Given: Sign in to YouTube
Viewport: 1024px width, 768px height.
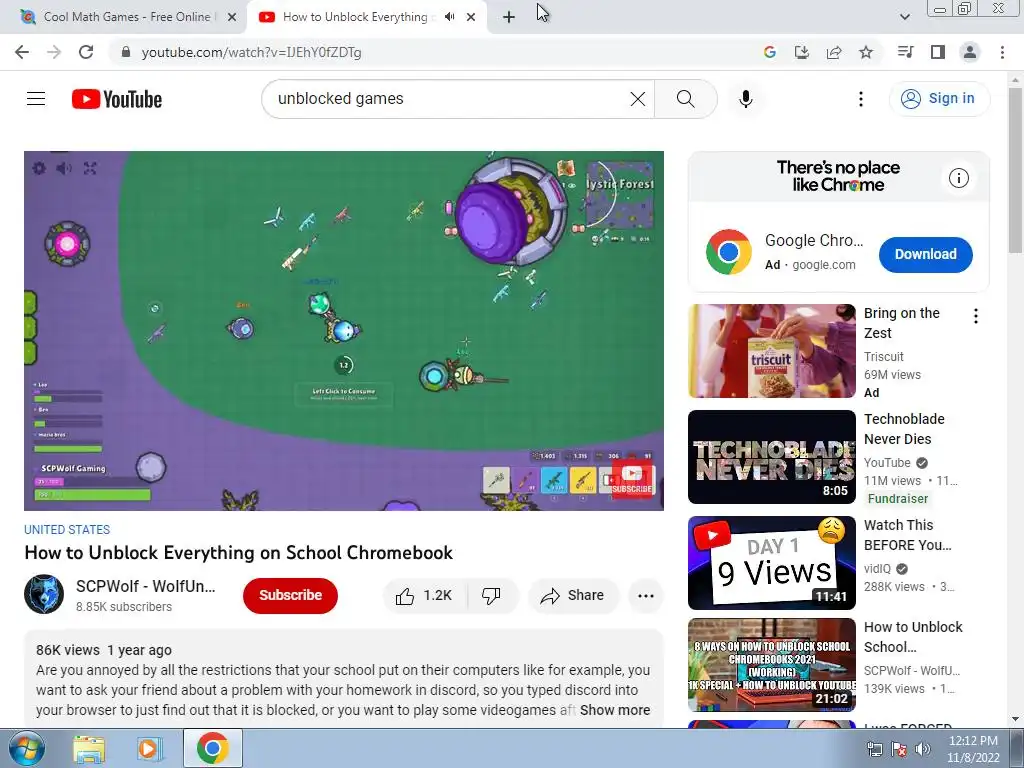Looking at the screenshot, I should click(x=939, y=99).
